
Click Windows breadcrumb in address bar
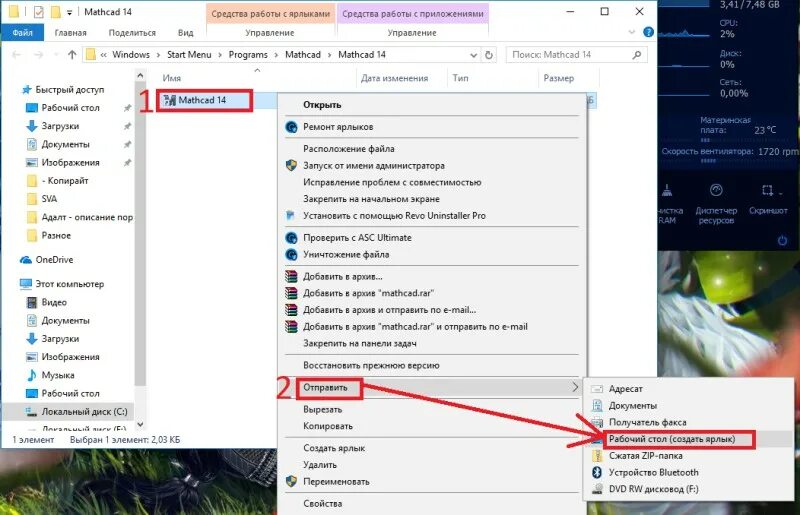coord(131,55)
